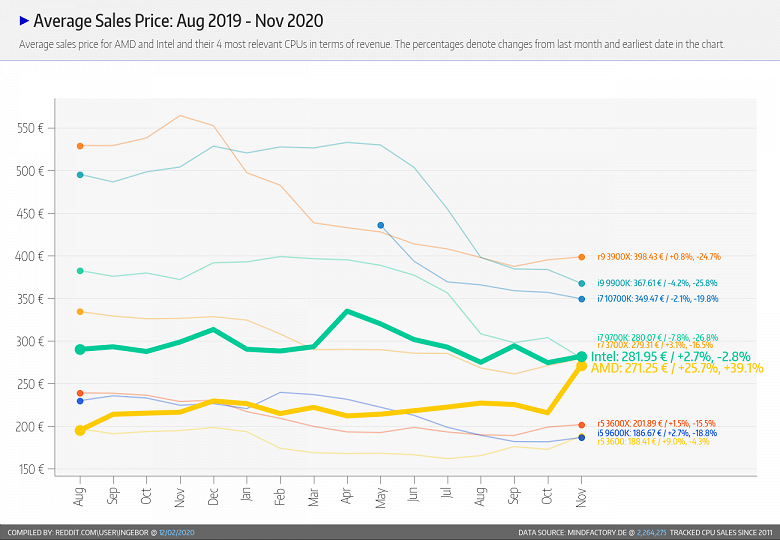Click the i9 9900K teal endpoint dot at November
The image size is (780, 540).
point(581,283)
